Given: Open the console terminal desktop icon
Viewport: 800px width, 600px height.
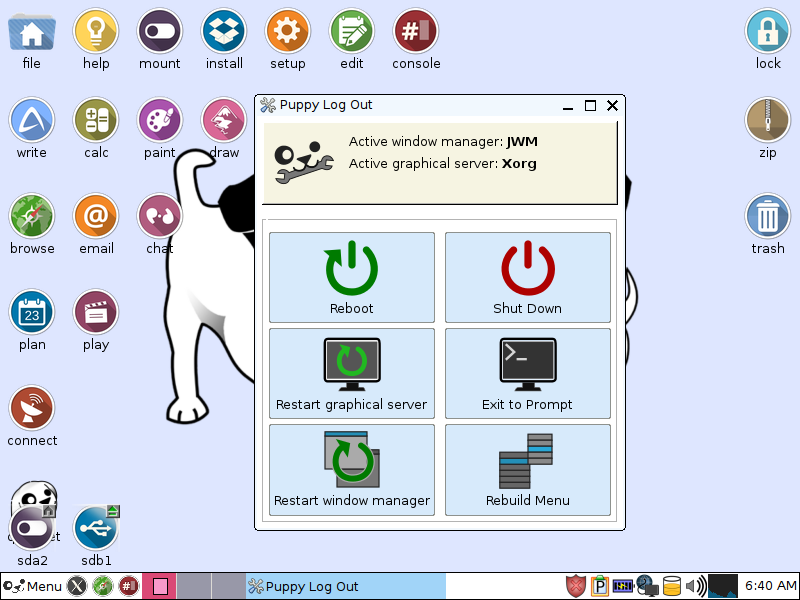Looking at the screenshot, I should (416, 31).
